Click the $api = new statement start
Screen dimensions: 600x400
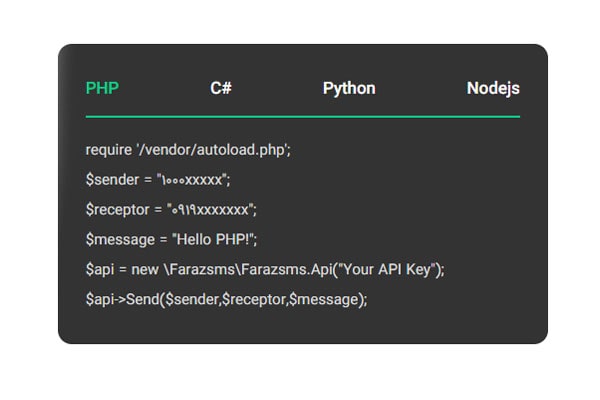(122, 269)
